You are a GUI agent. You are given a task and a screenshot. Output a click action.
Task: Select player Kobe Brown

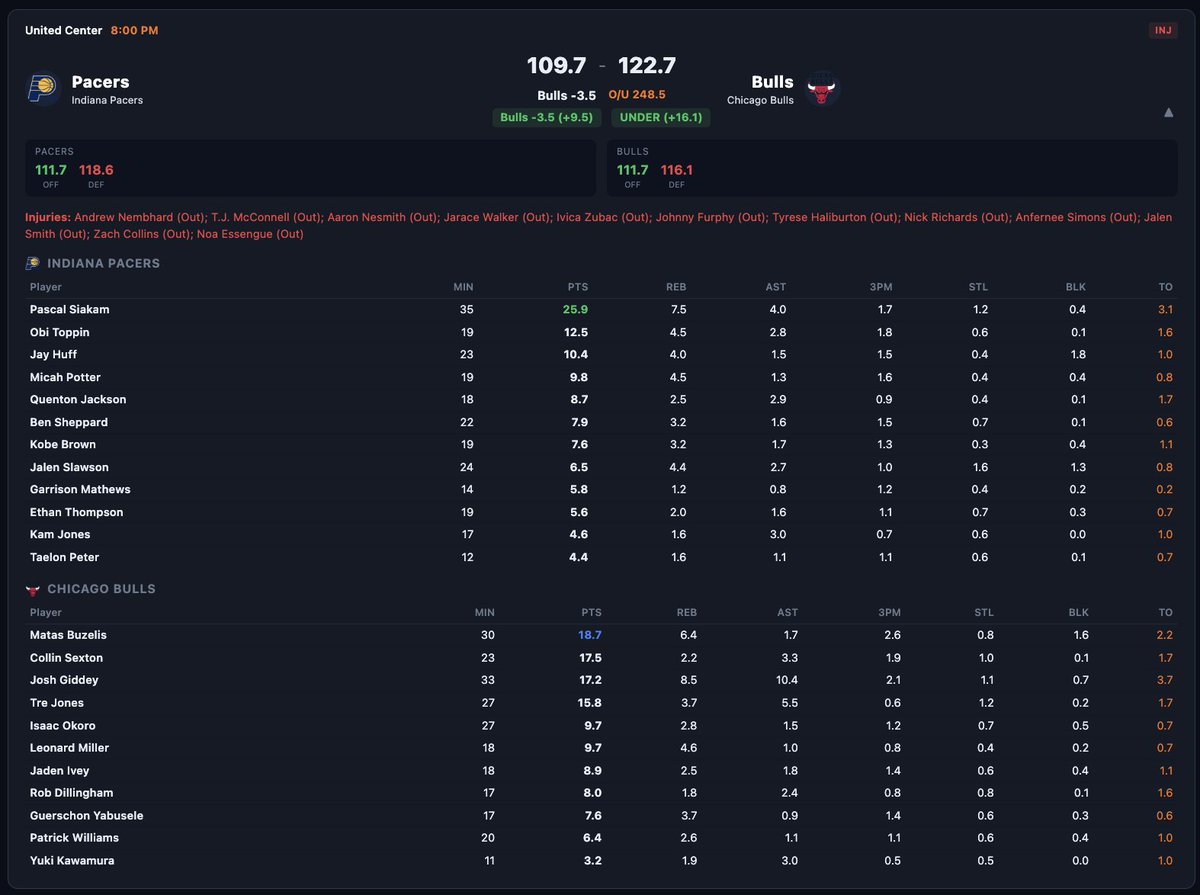coord(62,445)
